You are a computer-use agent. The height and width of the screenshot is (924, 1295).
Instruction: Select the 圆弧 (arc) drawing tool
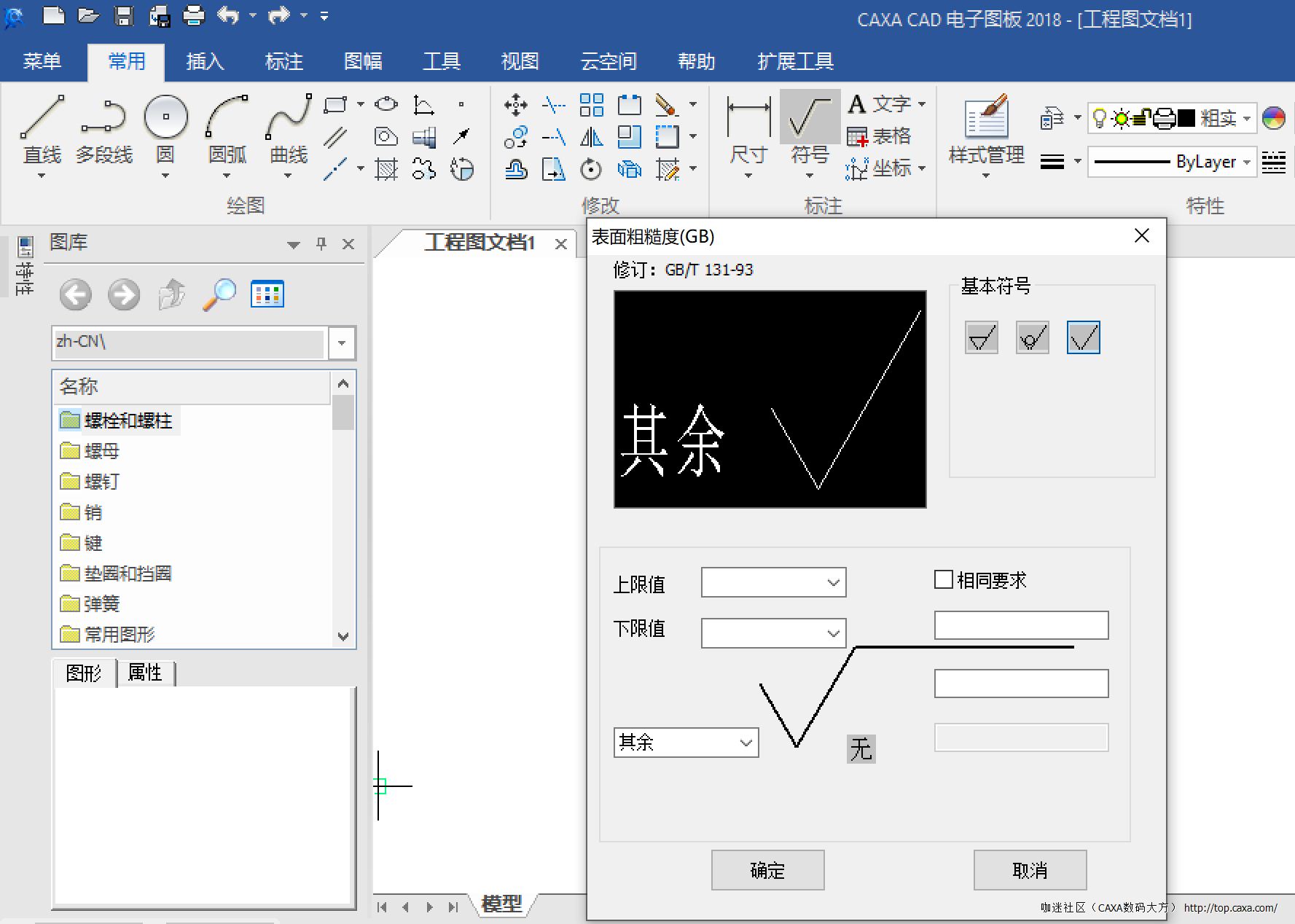pyautogui.click(x=227, y=118)
